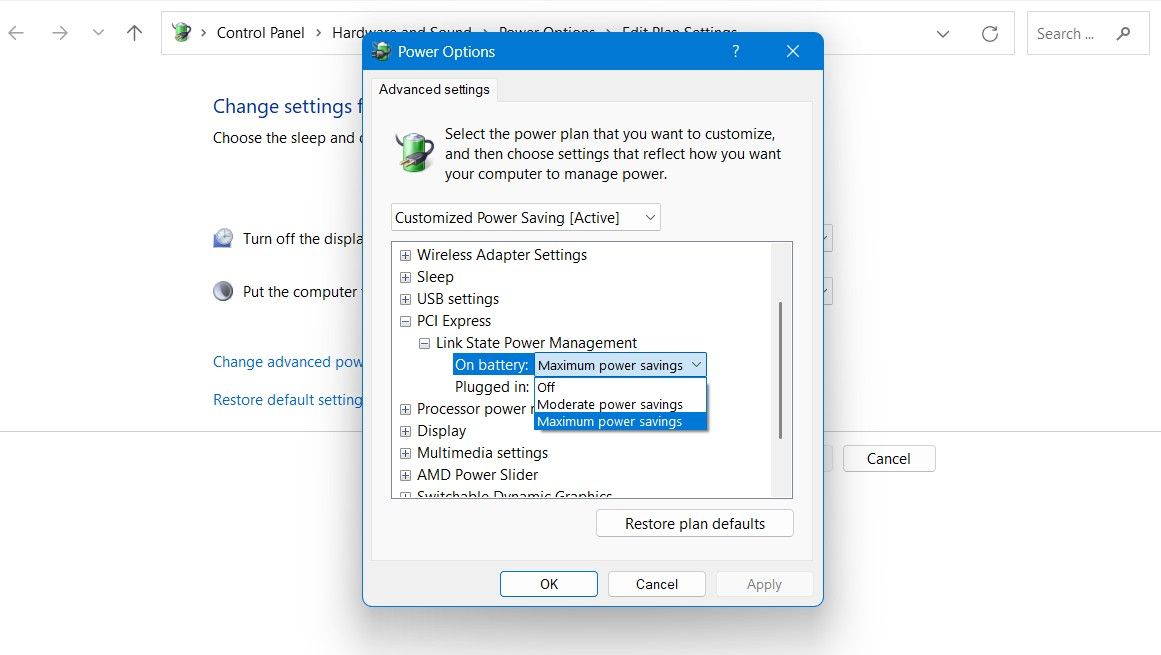The image size is (1161, 655).
Task: Select the On battery label
Action: click(492, 365)
